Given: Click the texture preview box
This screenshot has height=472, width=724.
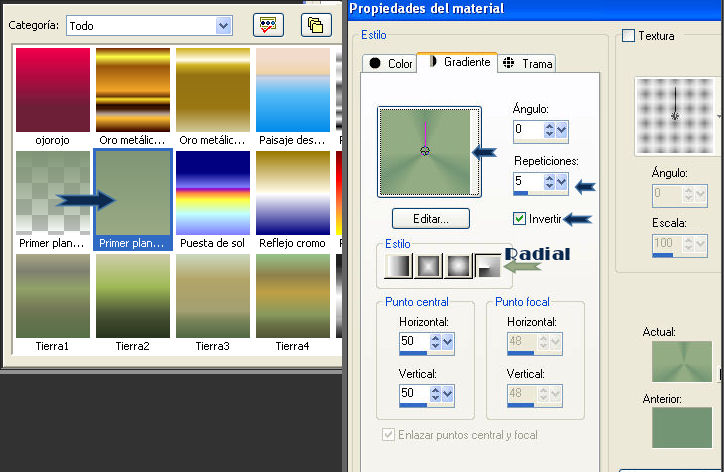Looking at the screenshot, I should (x=675, y=115).
